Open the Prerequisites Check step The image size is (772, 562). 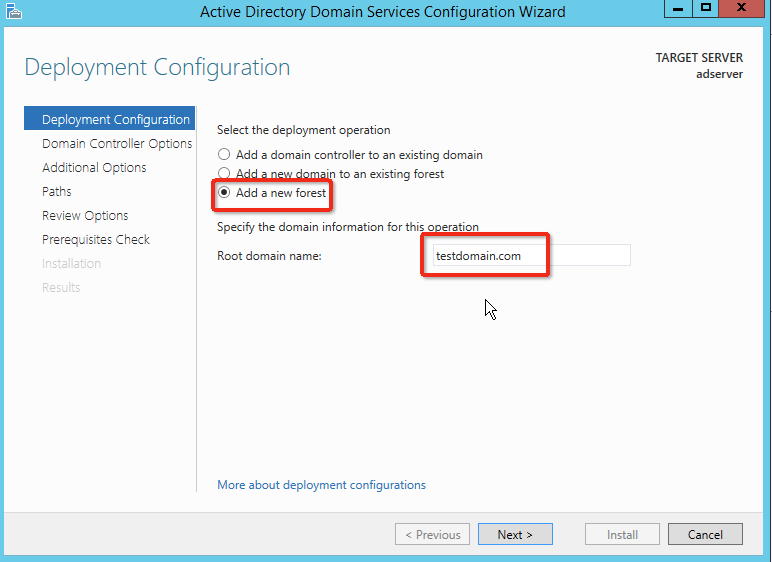point(95,240)
